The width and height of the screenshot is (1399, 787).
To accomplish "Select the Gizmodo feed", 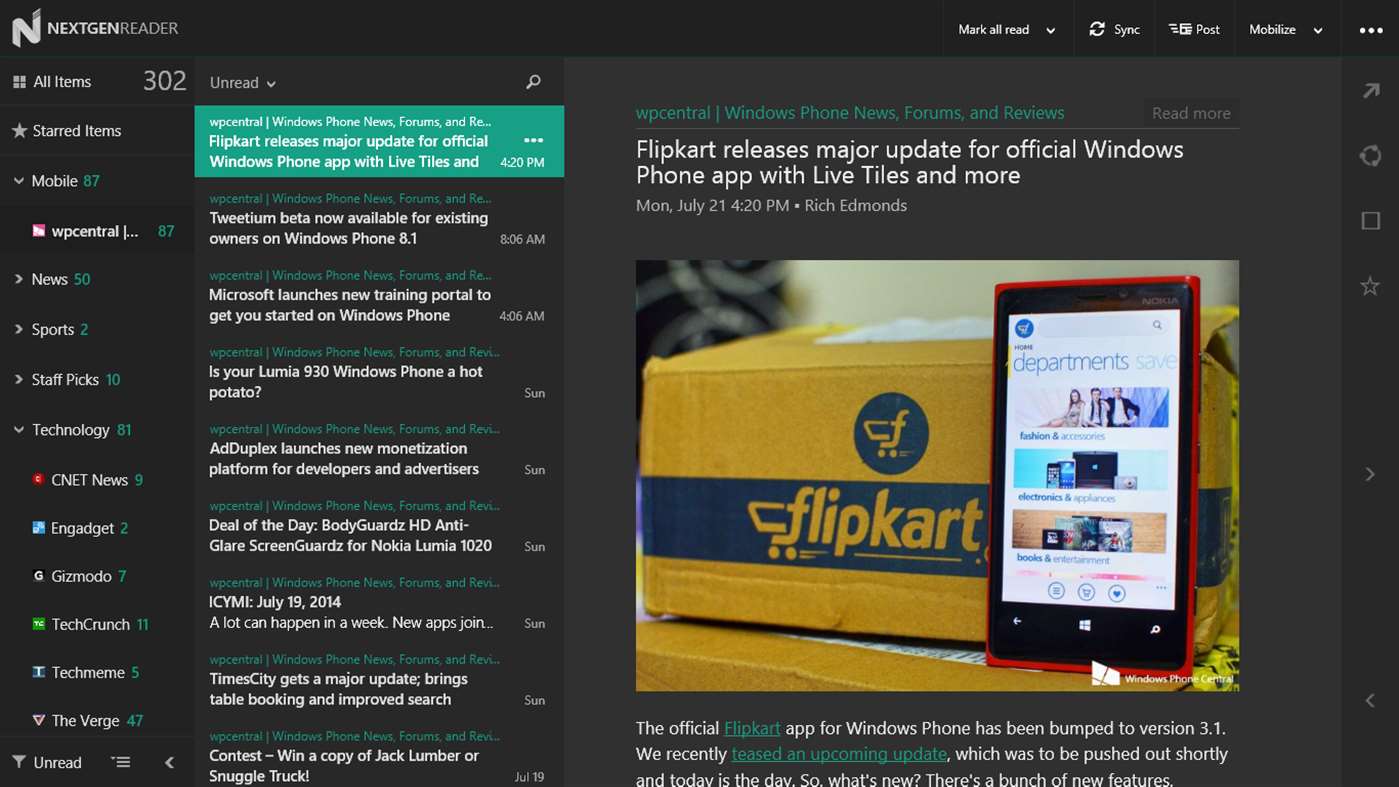I will [97, 576].
